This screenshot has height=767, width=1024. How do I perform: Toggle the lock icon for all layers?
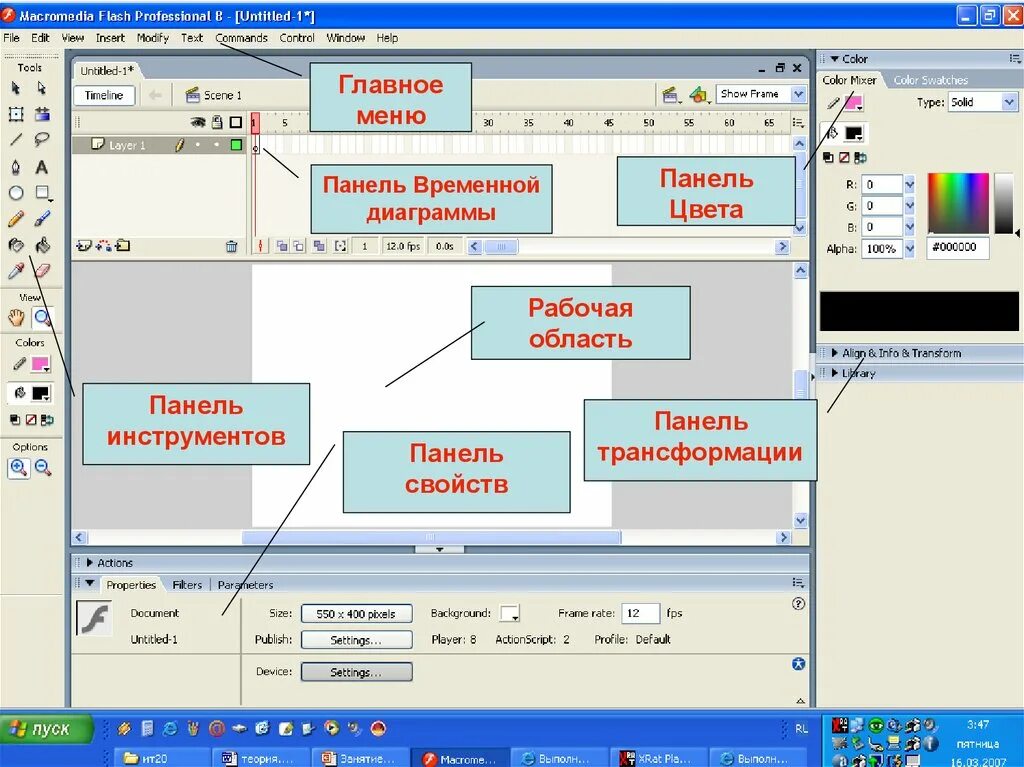tap(217, 122)
